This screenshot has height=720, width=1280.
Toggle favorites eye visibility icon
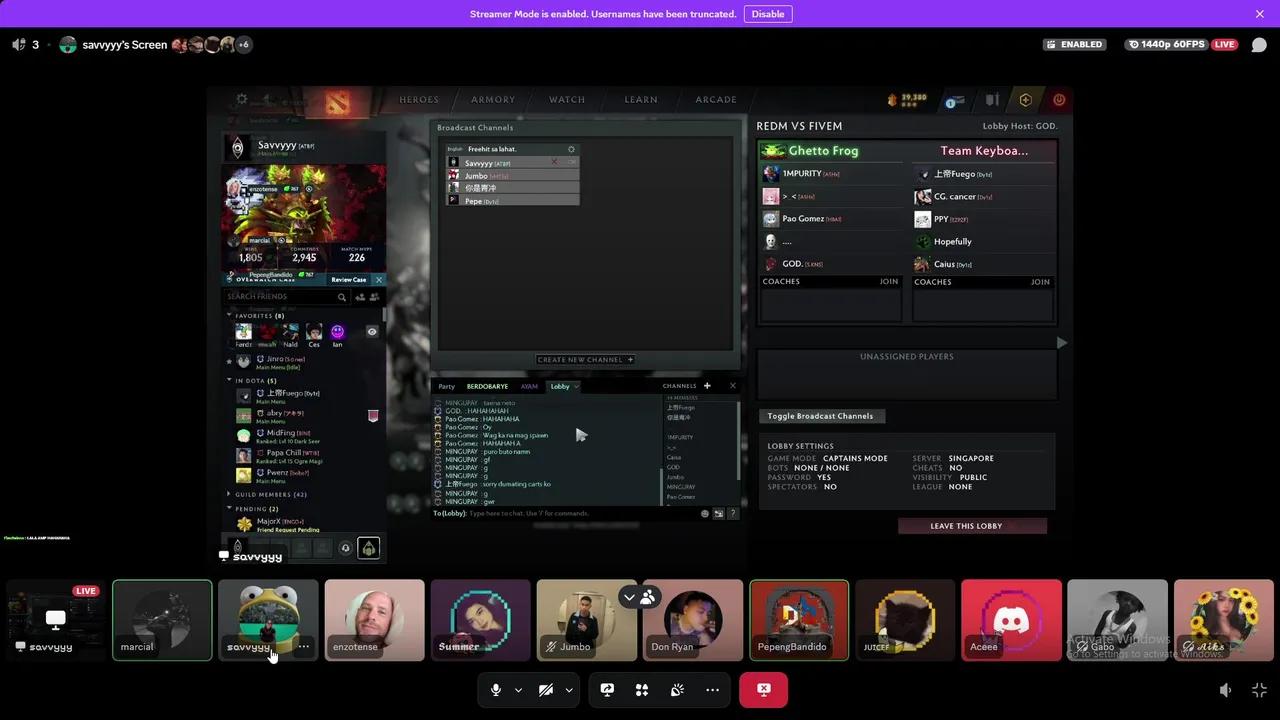coord(372,332)
